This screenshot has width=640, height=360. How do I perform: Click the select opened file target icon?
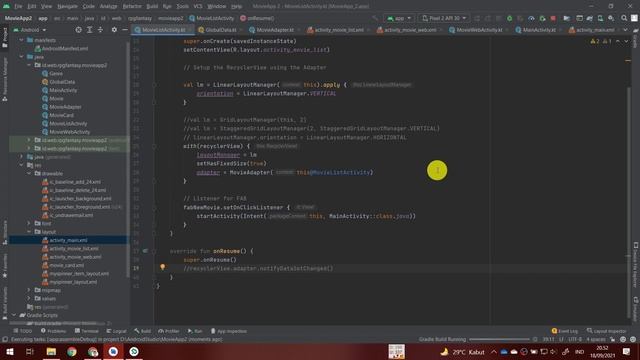(x=78, y=30)
